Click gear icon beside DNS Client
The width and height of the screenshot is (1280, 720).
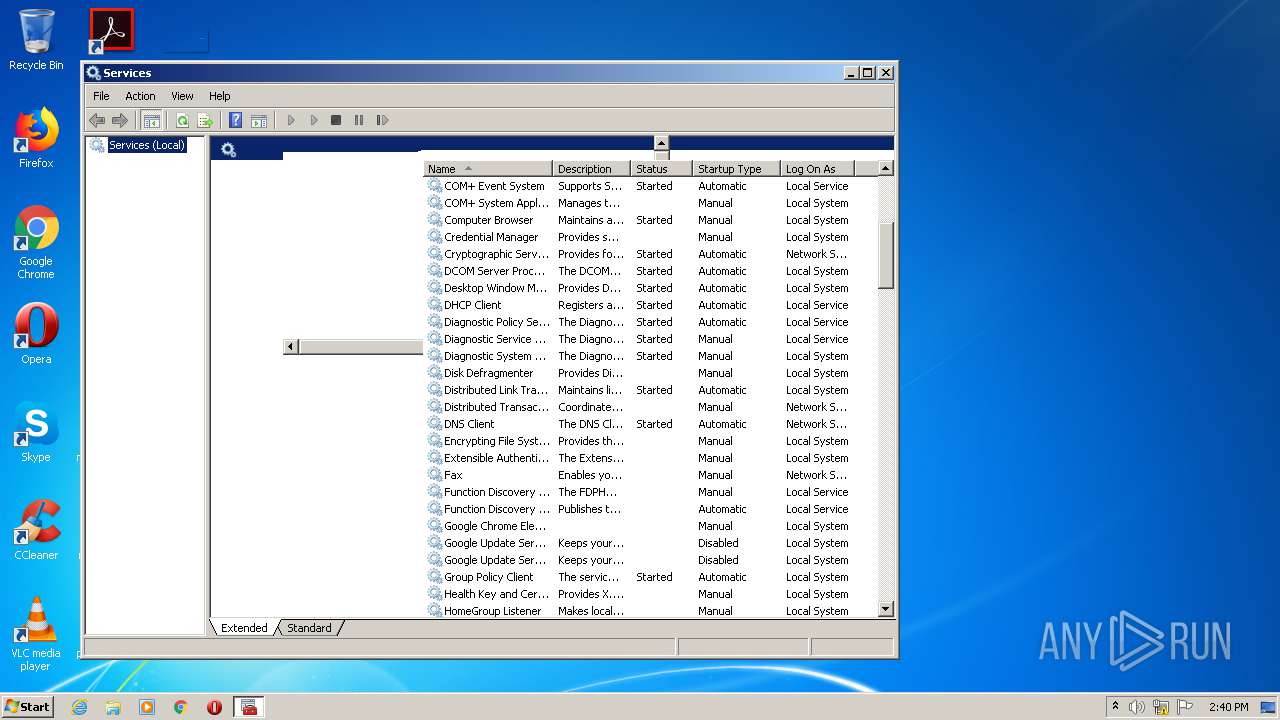435,423
